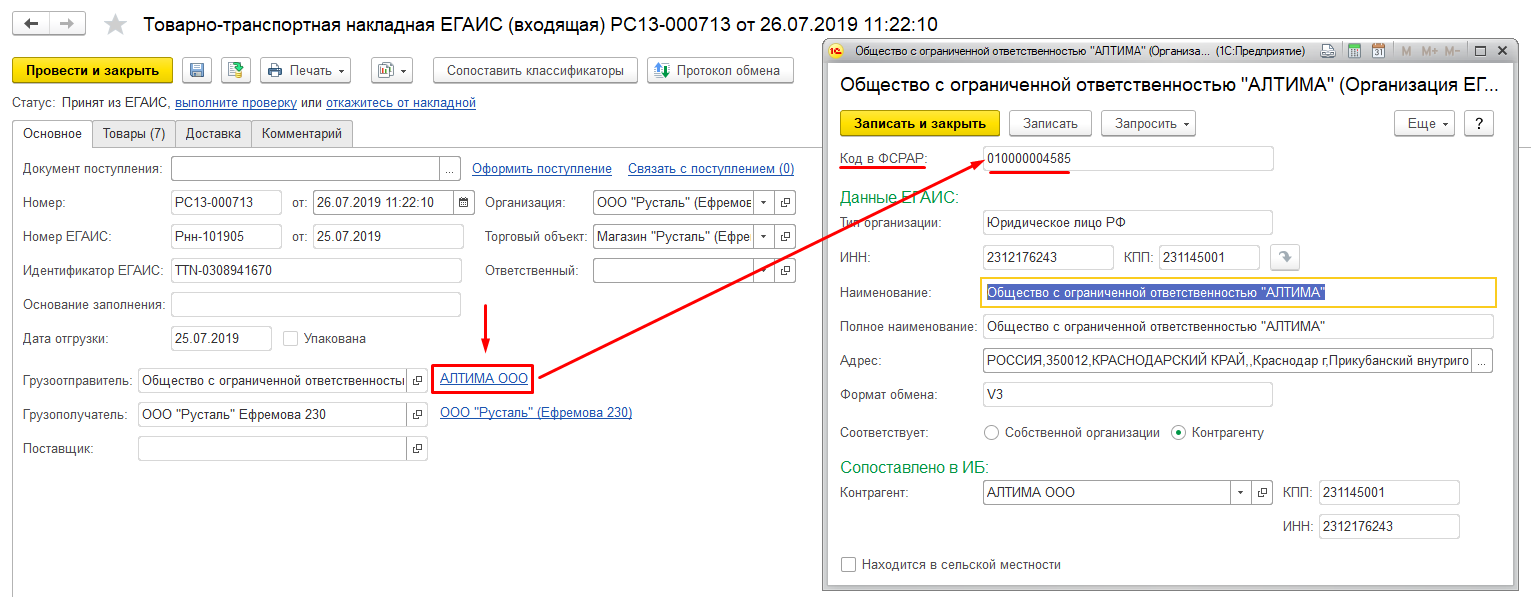Image resolution: width=1531 pixels, height=597 pixels.
Task: Click the Код в ФСРАР field
Action: click(x=1128, y=158)
